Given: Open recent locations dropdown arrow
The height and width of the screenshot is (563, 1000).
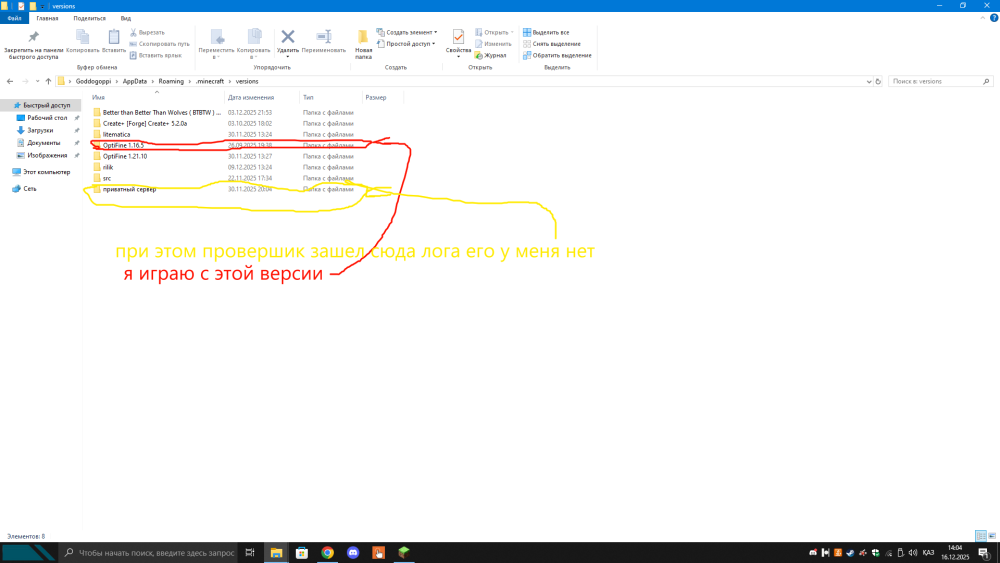Looking at the screenshot, I should 37,82.
